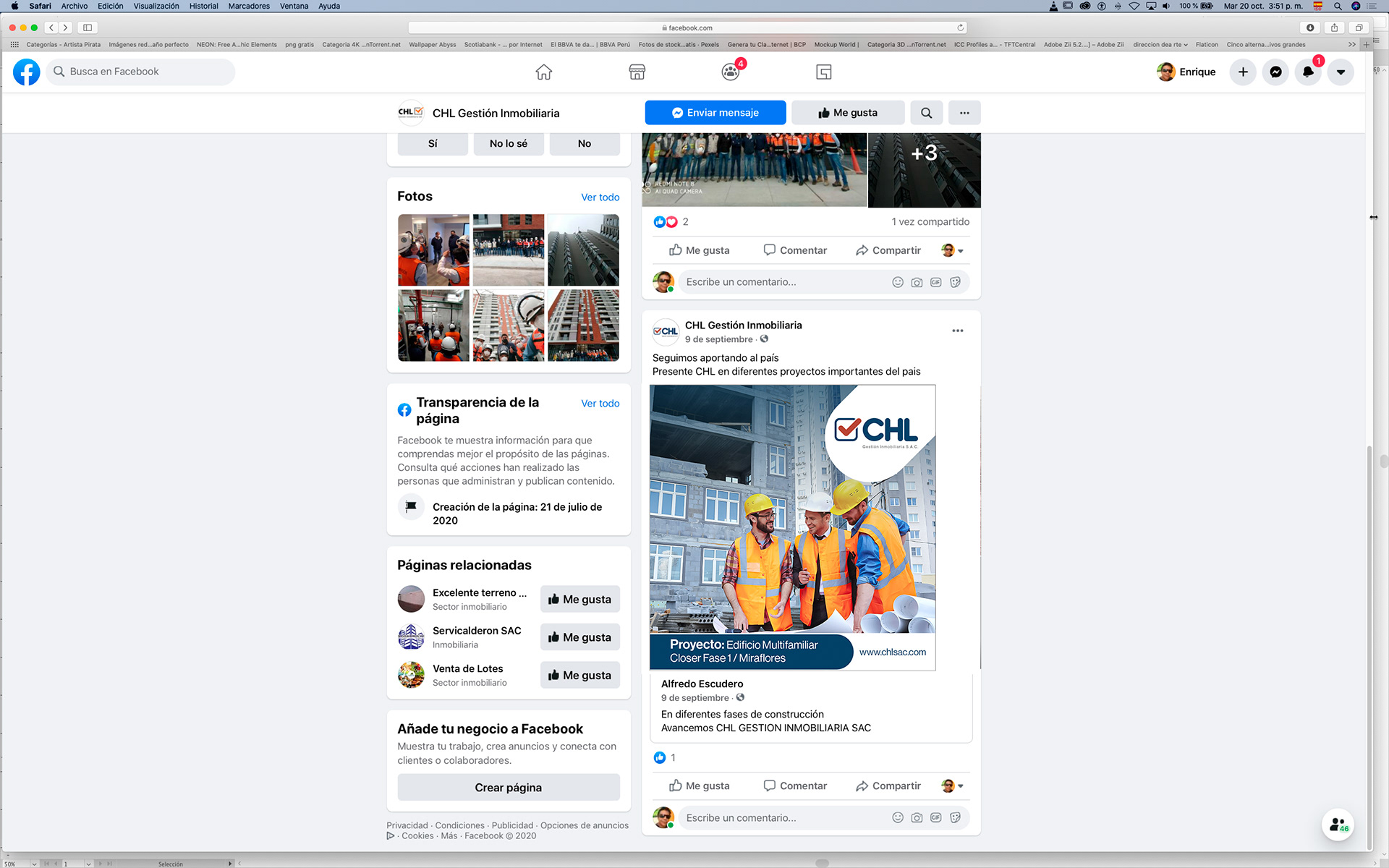Open the account dropdown arrow menu

[x=1341, y=72]
